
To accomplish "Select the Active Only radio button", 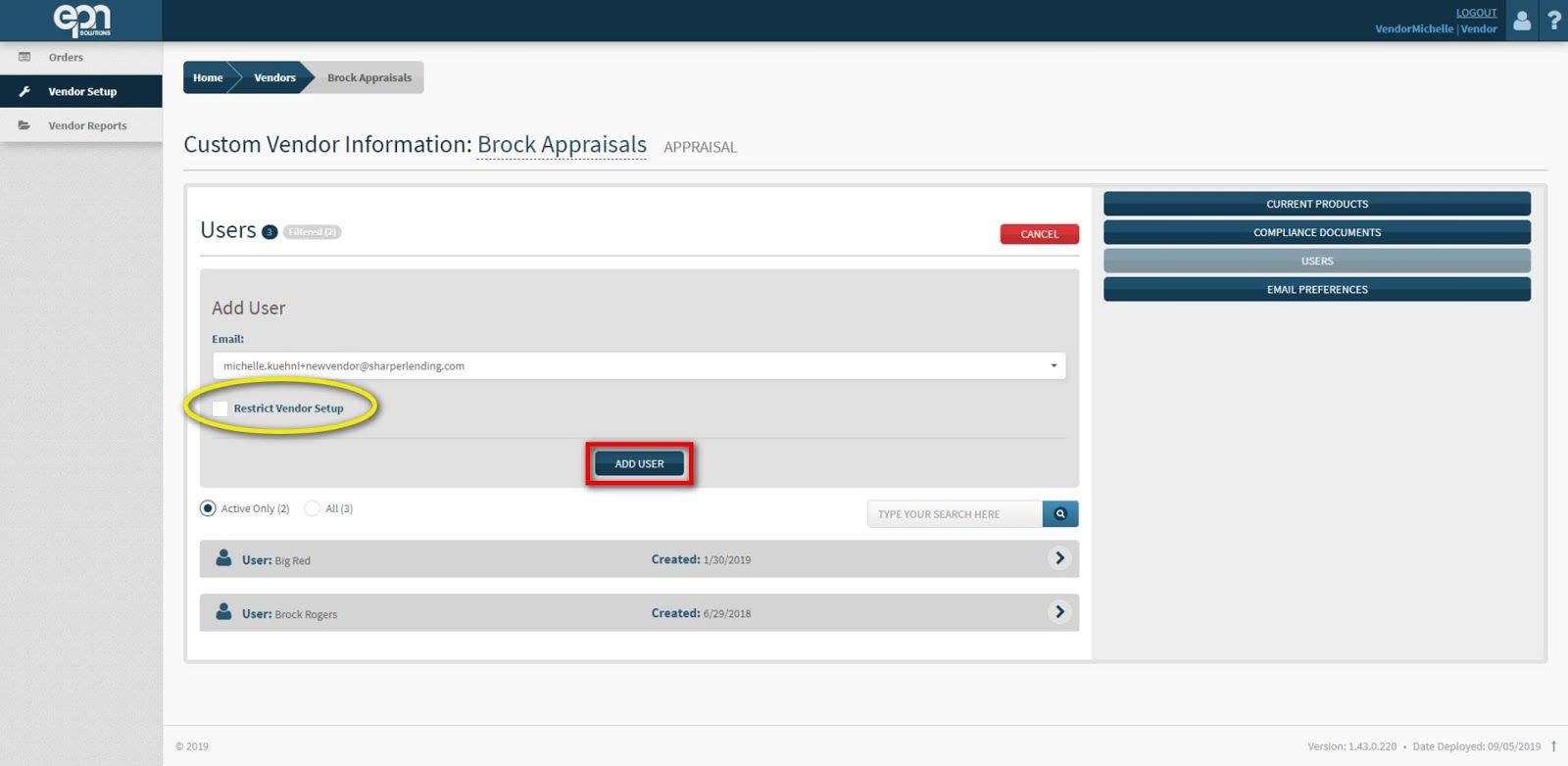I will tap(208, 508).
